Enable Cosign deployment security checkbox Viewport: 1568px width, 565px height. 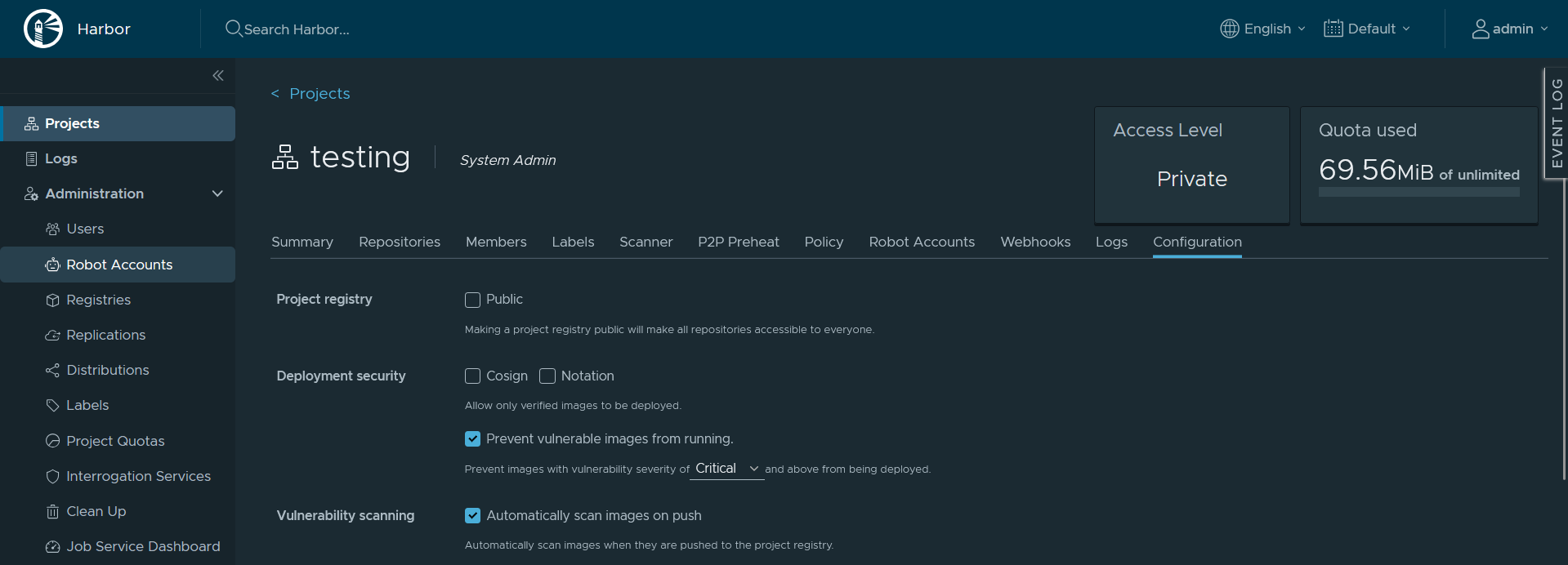pyautogui.click(x=472, y=376)
